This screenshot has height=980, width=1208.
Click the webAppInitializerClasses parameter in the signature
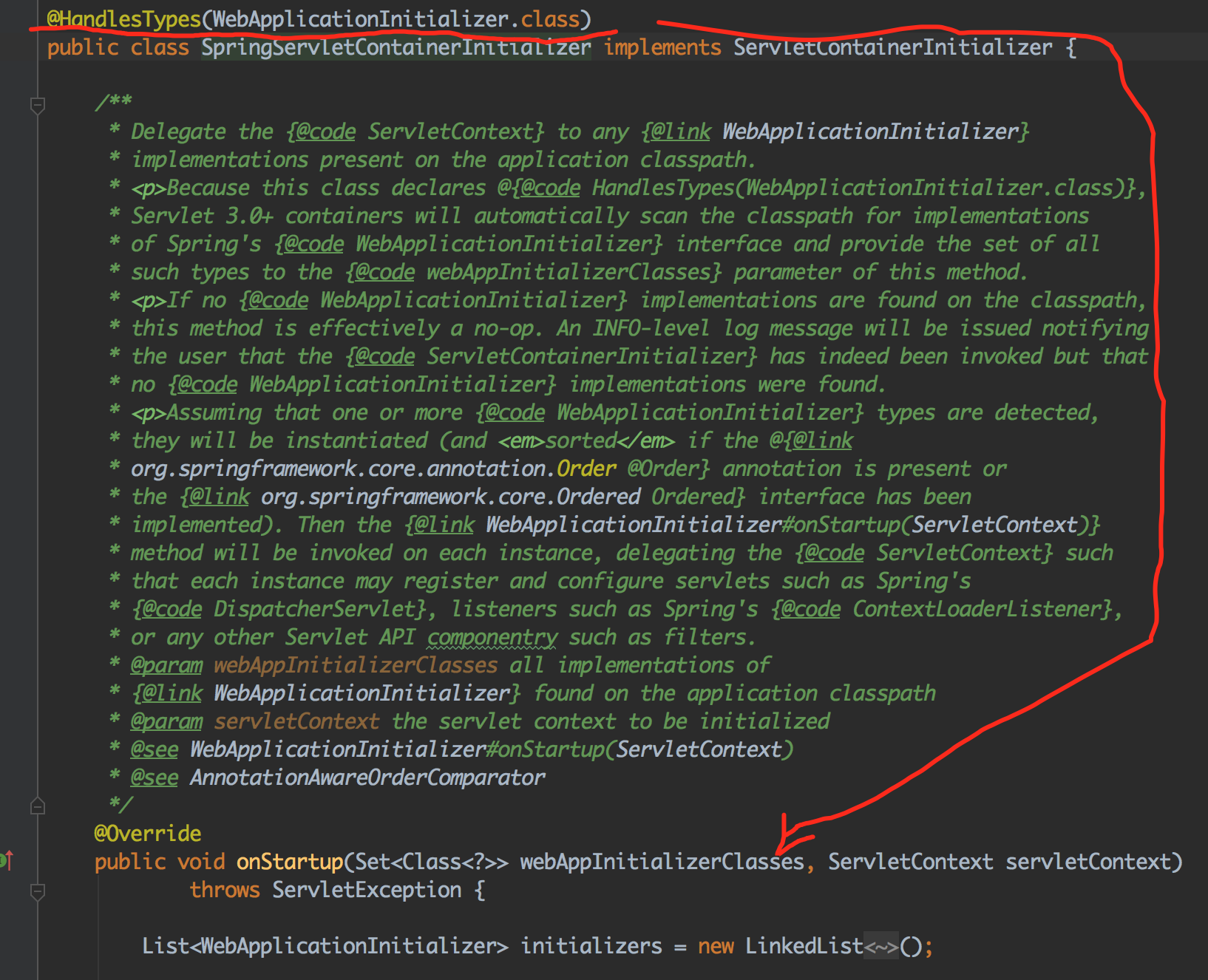[662, 862]
